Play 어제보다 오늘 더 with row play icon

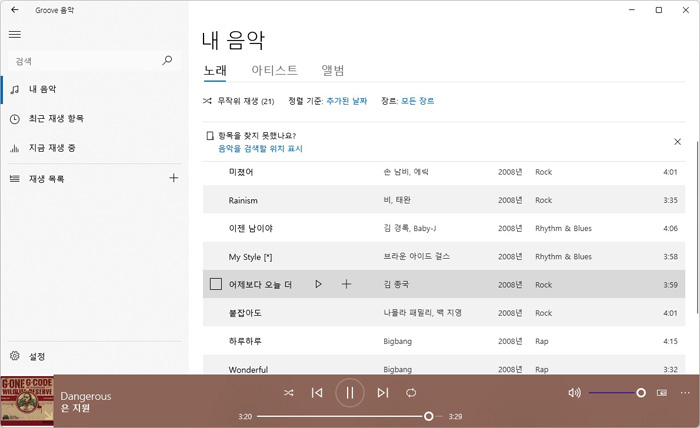(x=318, y=284)
